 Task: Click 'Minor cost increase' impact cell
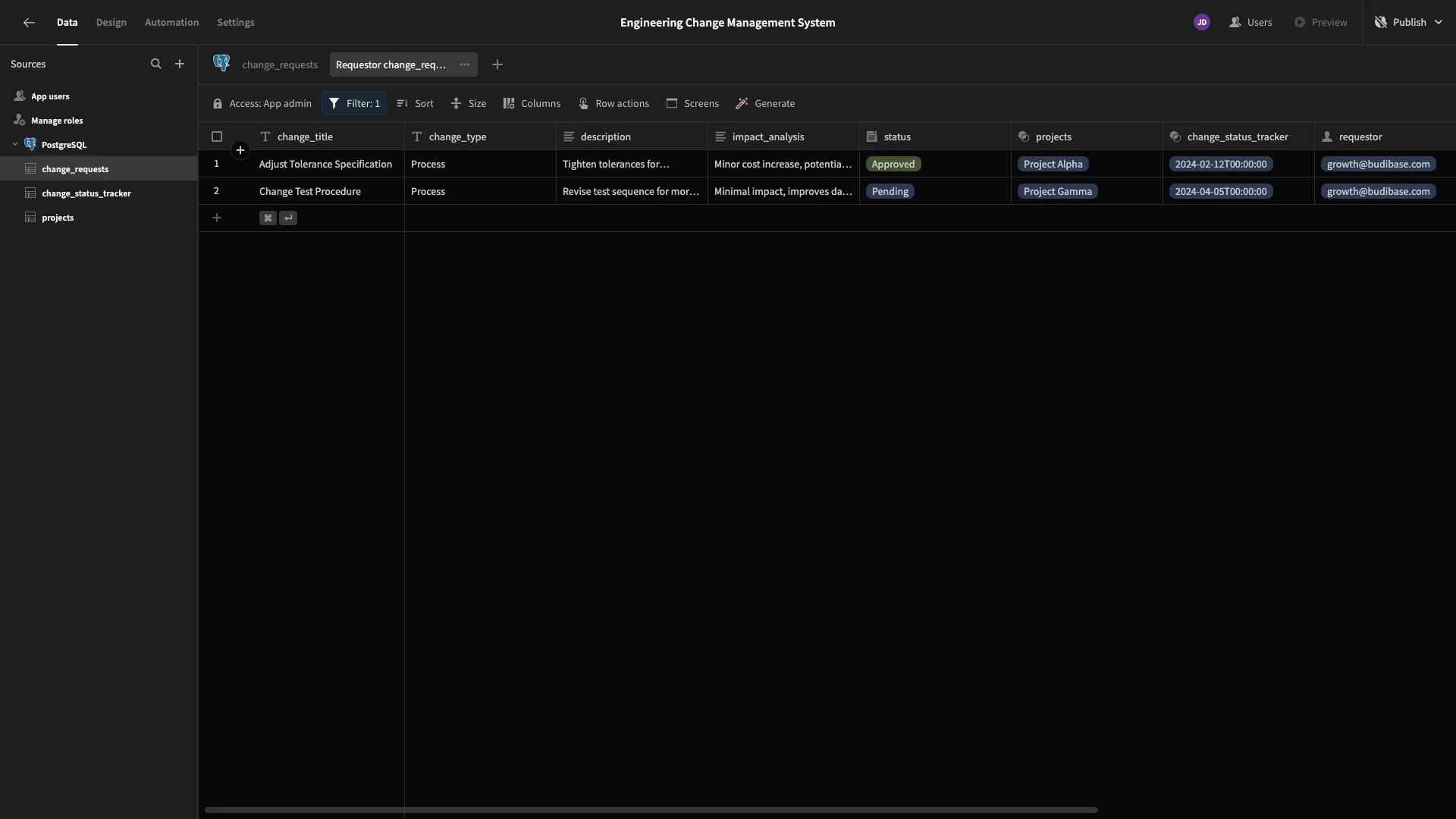(x=783, y=165)
